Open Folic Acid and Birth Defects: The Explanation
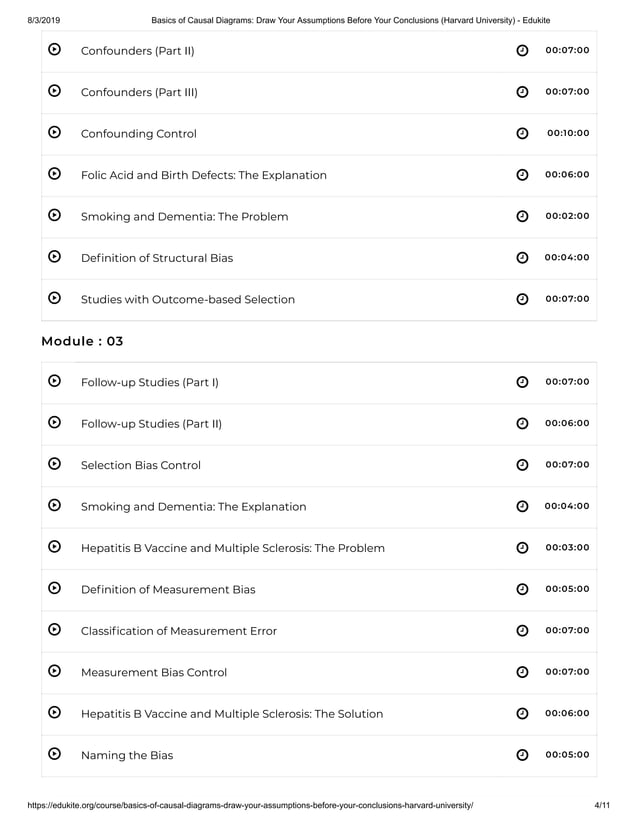Image resolution: width=638 pixels, height=826 pixels. point(203,175)
